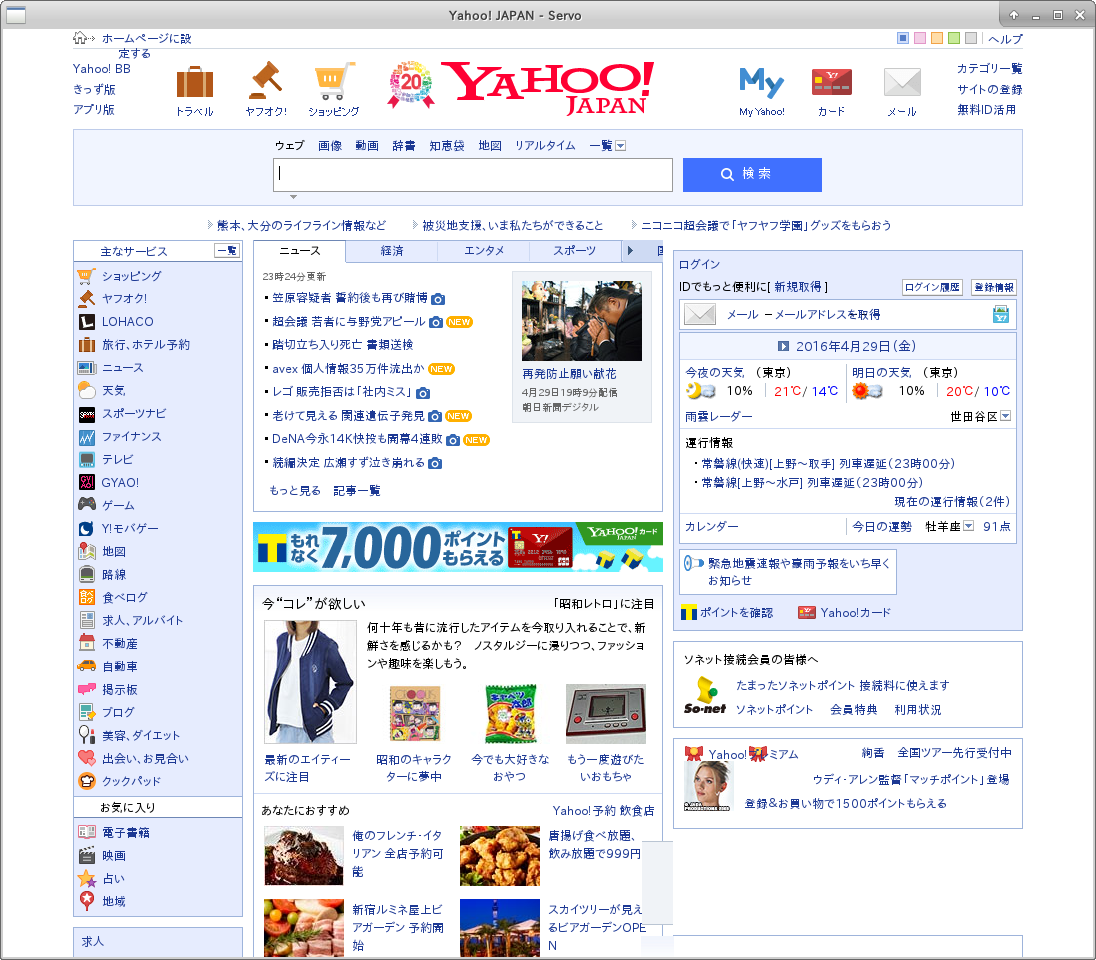1096x960 pixels.
Task: Open the 世田谷区 location dropdown
Action: point(1005,416)
